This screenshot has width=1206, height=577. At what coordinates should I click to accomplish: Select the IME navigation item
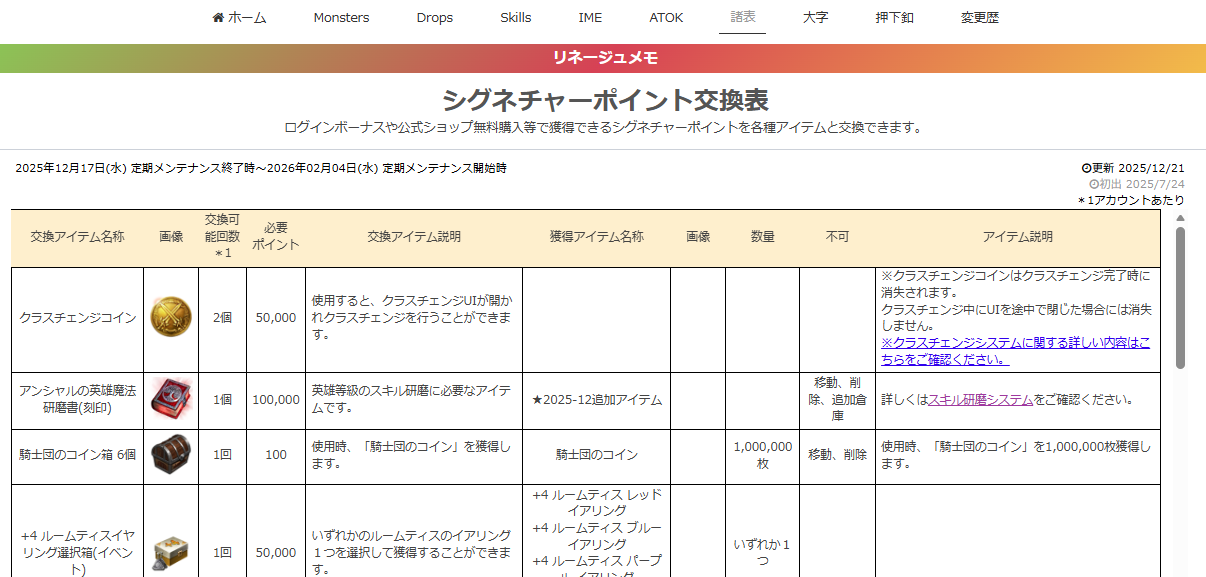point(590,17)
